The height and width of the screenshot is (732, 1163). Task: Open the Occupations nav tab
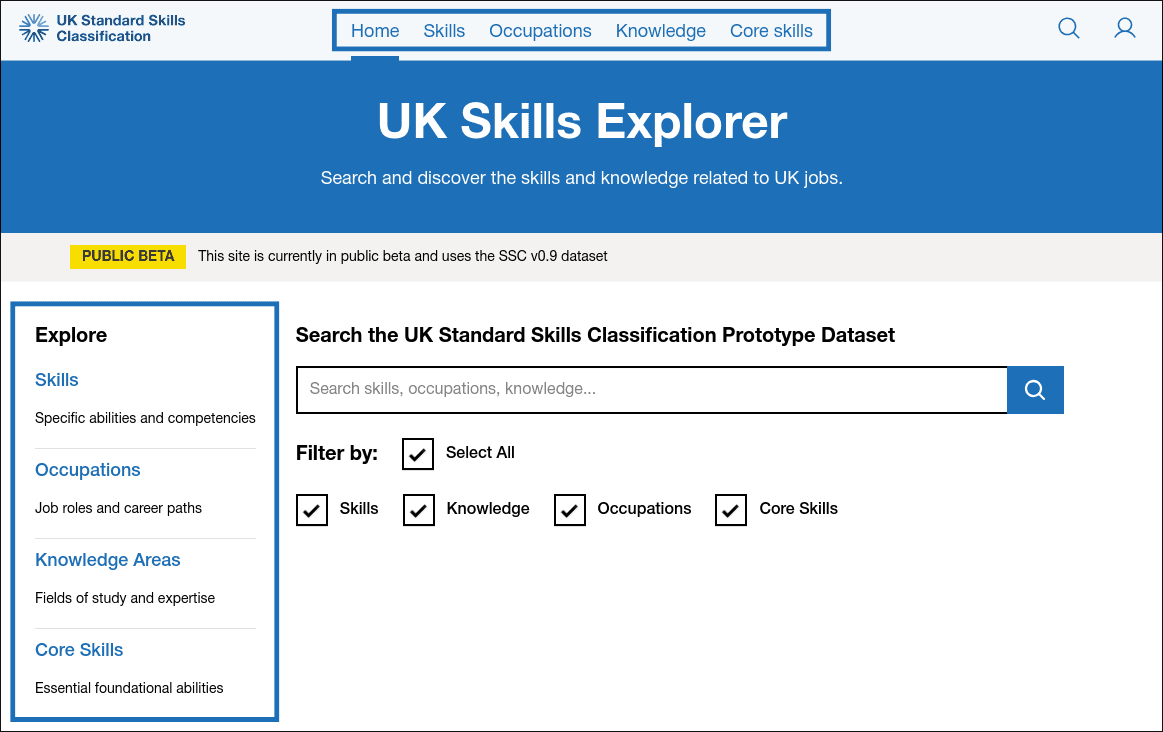click(540, 30)
